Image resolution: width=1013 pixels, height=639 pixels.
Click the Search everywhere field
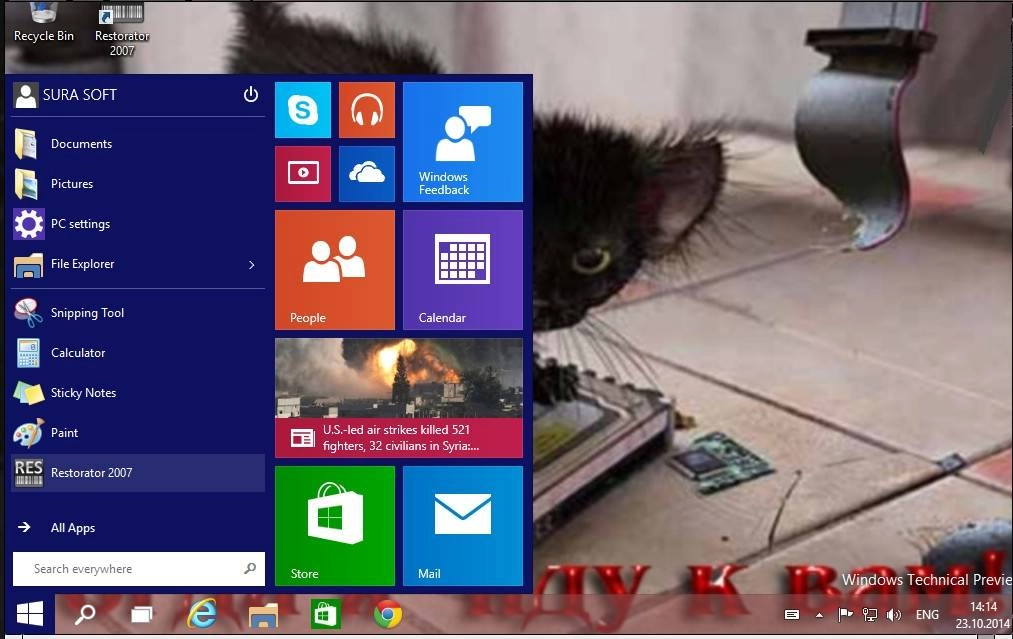(138, 569)
